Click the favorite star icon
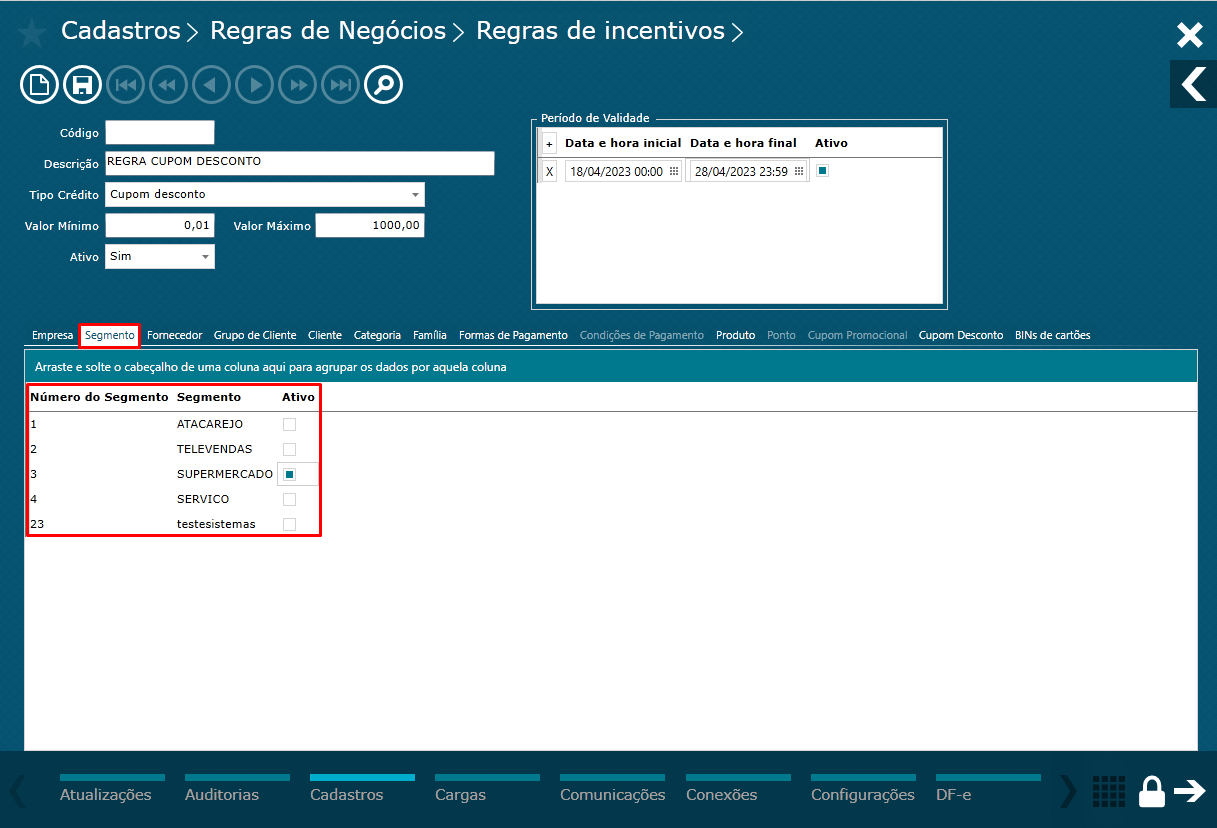Image resolution: width=1217 pixels, height=828 pixels. [32, 34]
